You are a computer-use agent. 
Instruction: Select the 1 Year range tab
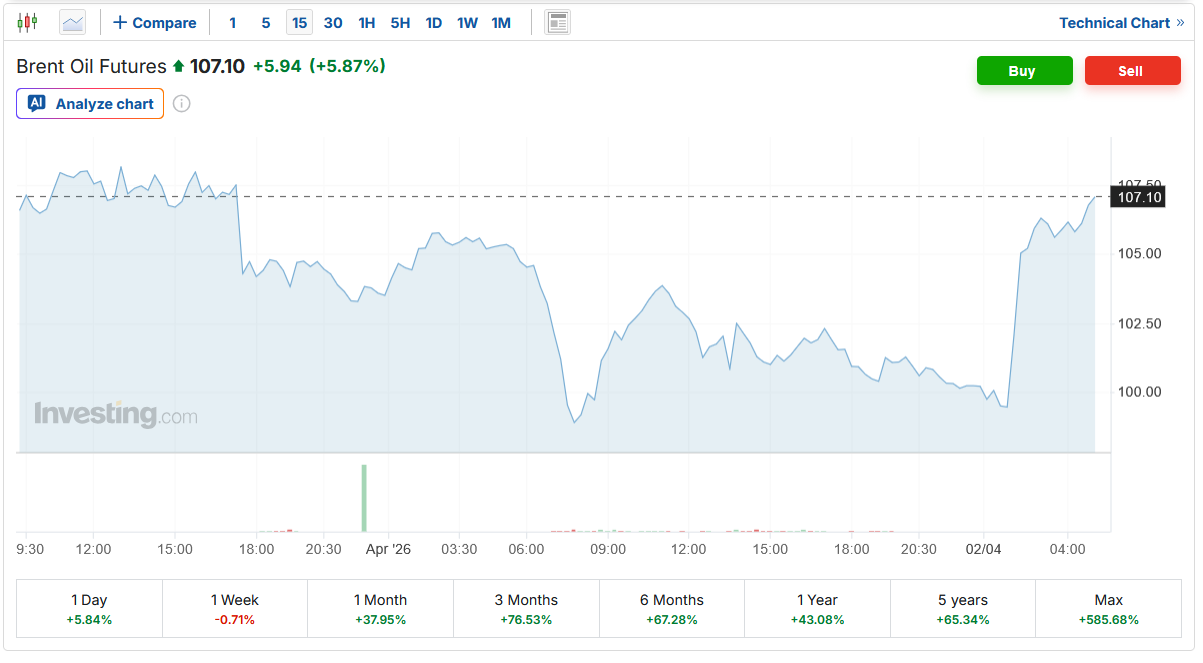[817, 609]
